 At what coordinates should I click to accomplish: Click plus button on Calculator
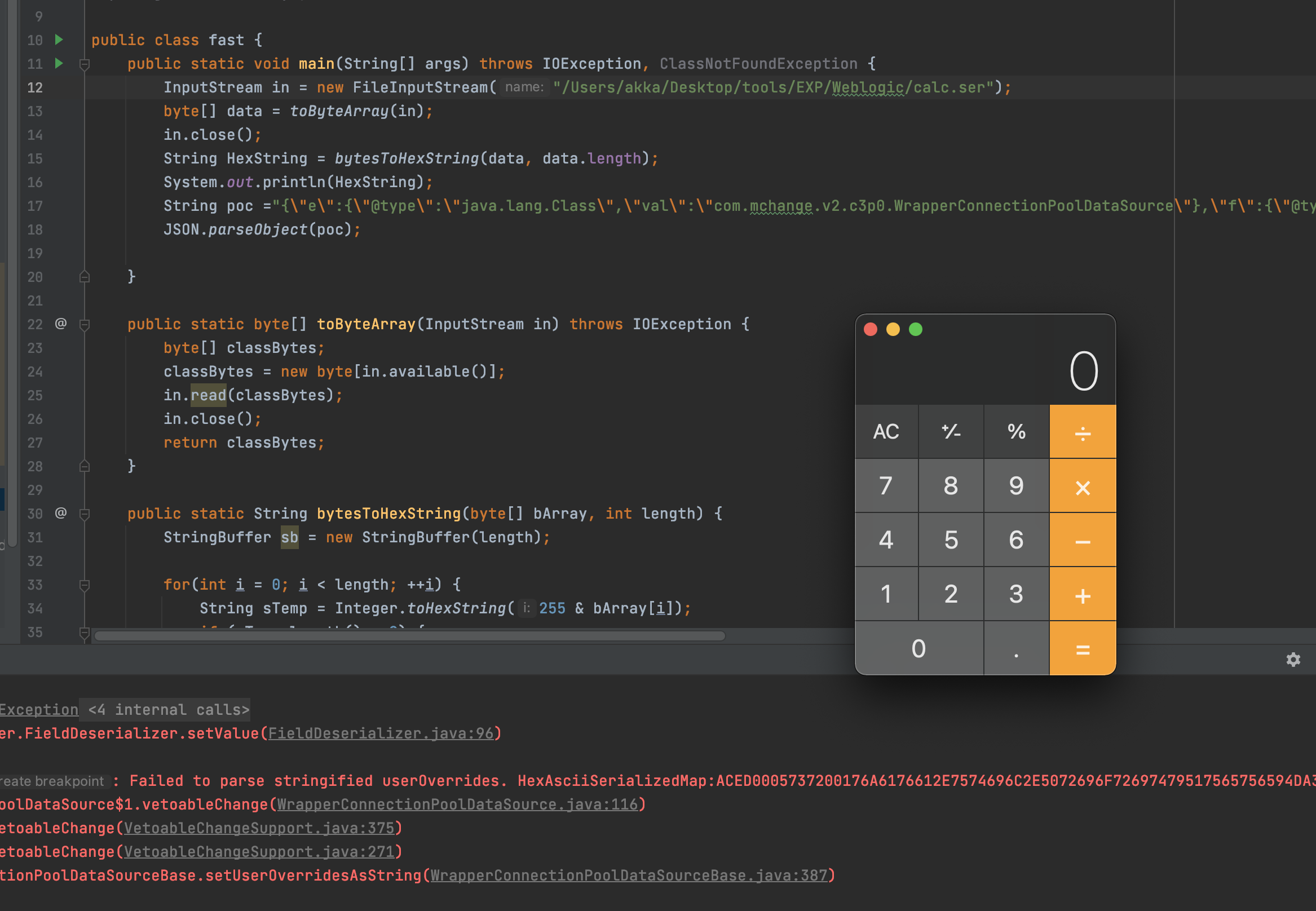(x=1083, y=594)
